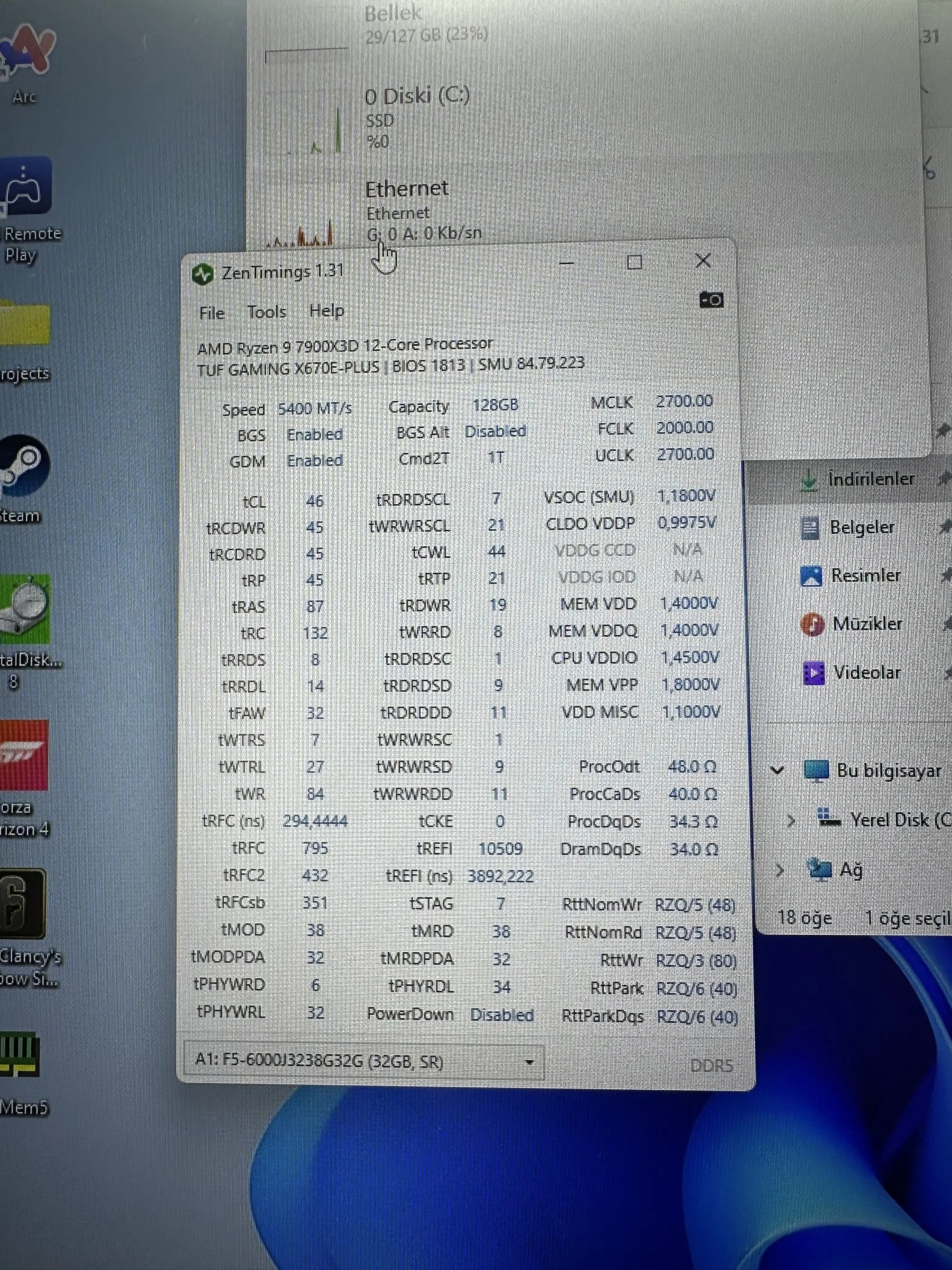Click the tRFC (ns) value 294,4444
Viewport: 952px width, 1270px height.
315,821
